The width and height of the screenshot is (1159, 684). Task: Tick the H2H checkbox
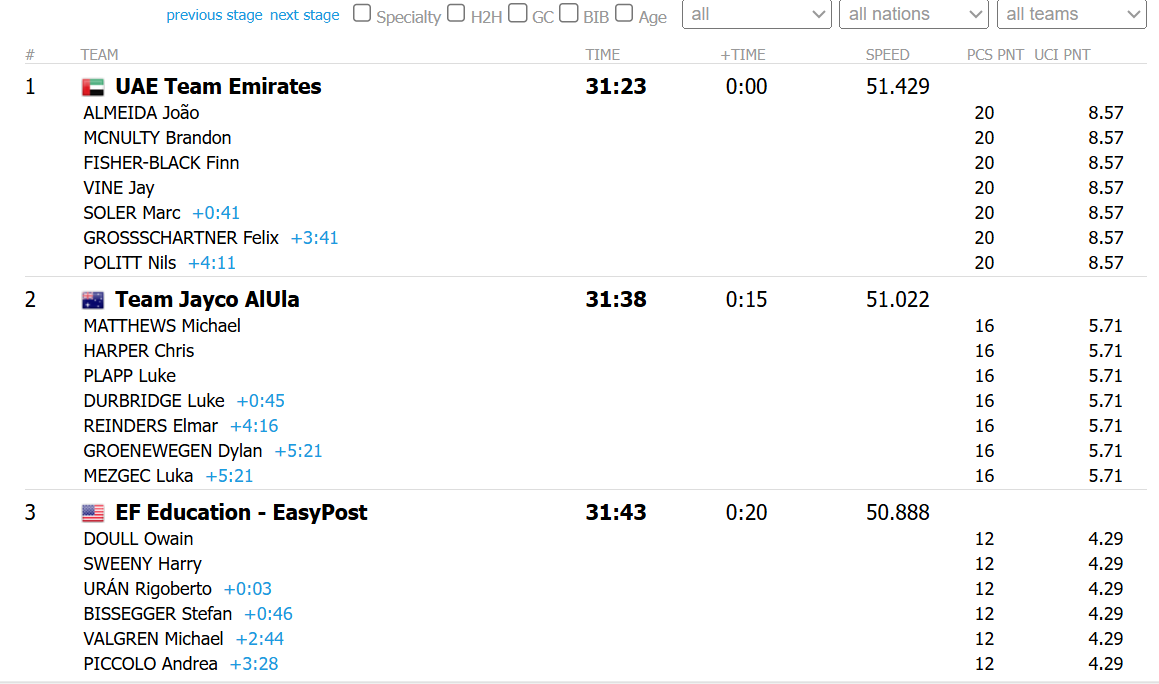point(456,13)
